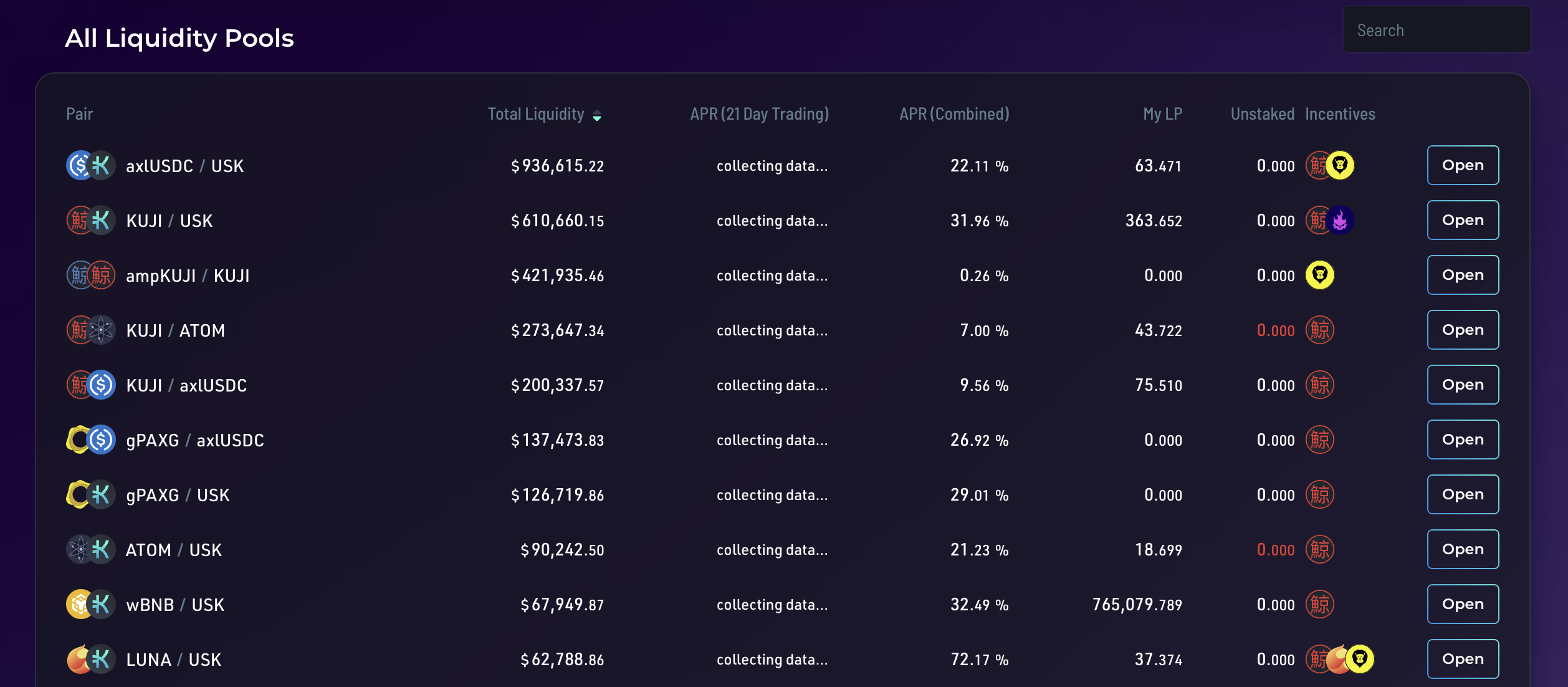Click the Pair column header
This screenshot has height=687, width=1568.
pos(80,114)
